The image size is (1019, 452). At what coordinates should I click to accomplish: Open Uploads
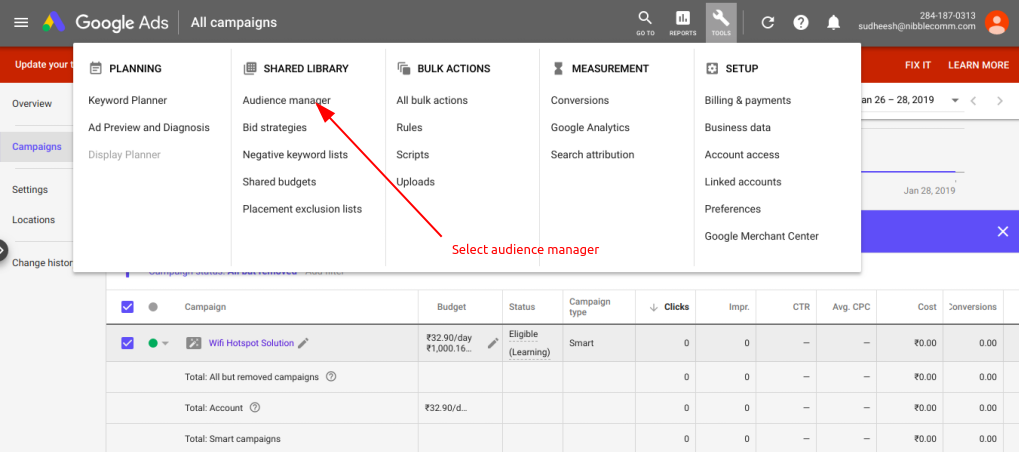coord(415,182)
